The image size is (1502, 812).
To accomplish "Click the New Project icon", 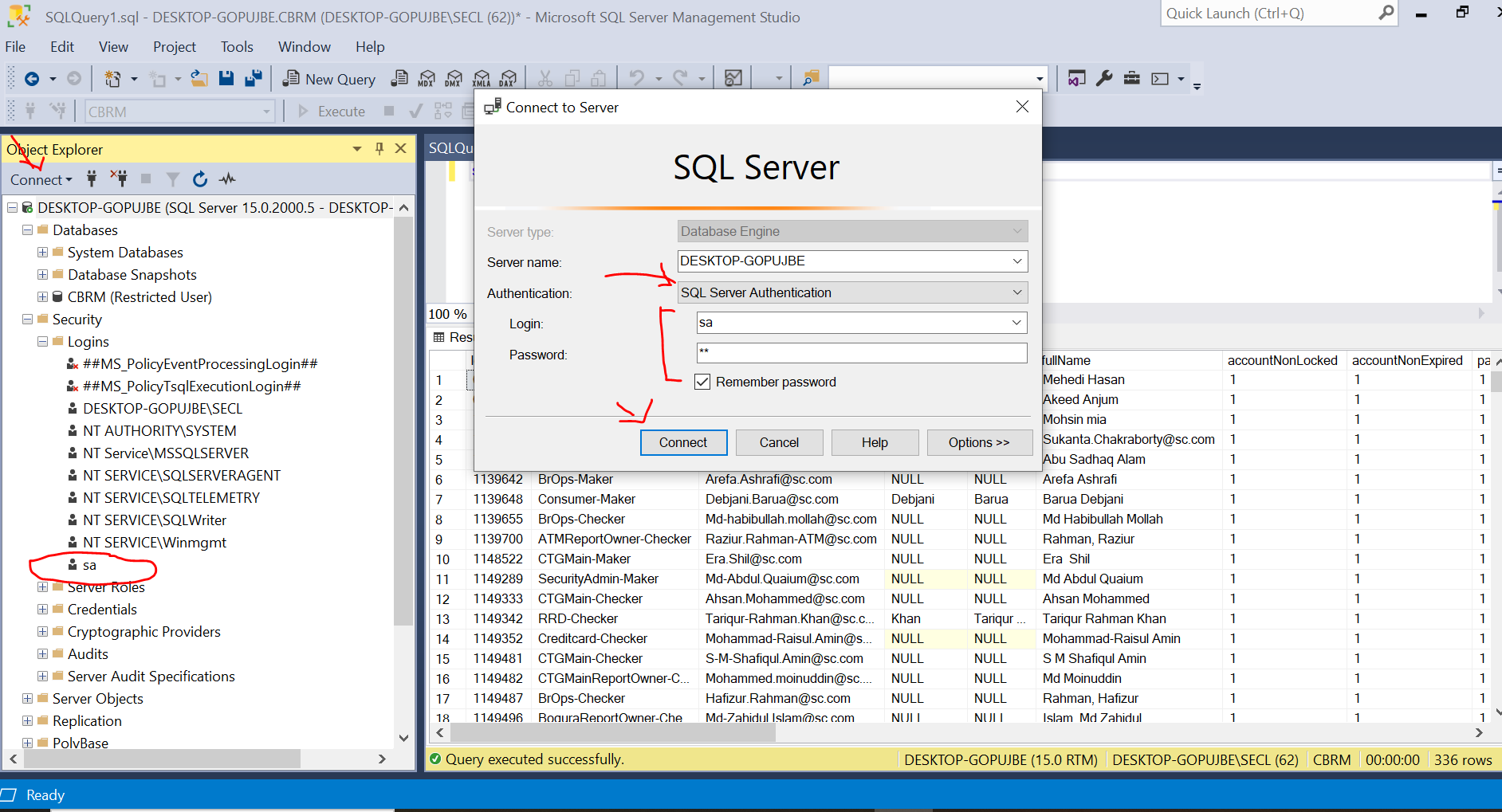I will point(112,78).
